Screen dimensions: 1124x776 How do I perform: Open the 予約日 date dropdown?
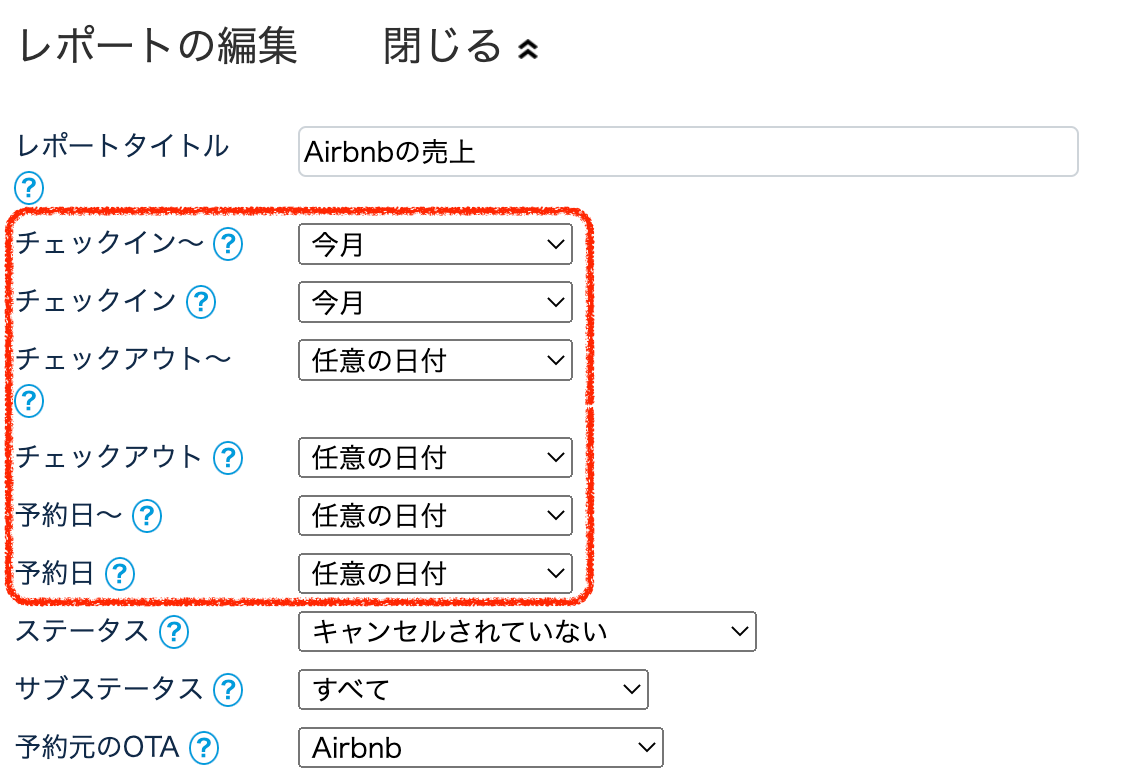[435, 574]
